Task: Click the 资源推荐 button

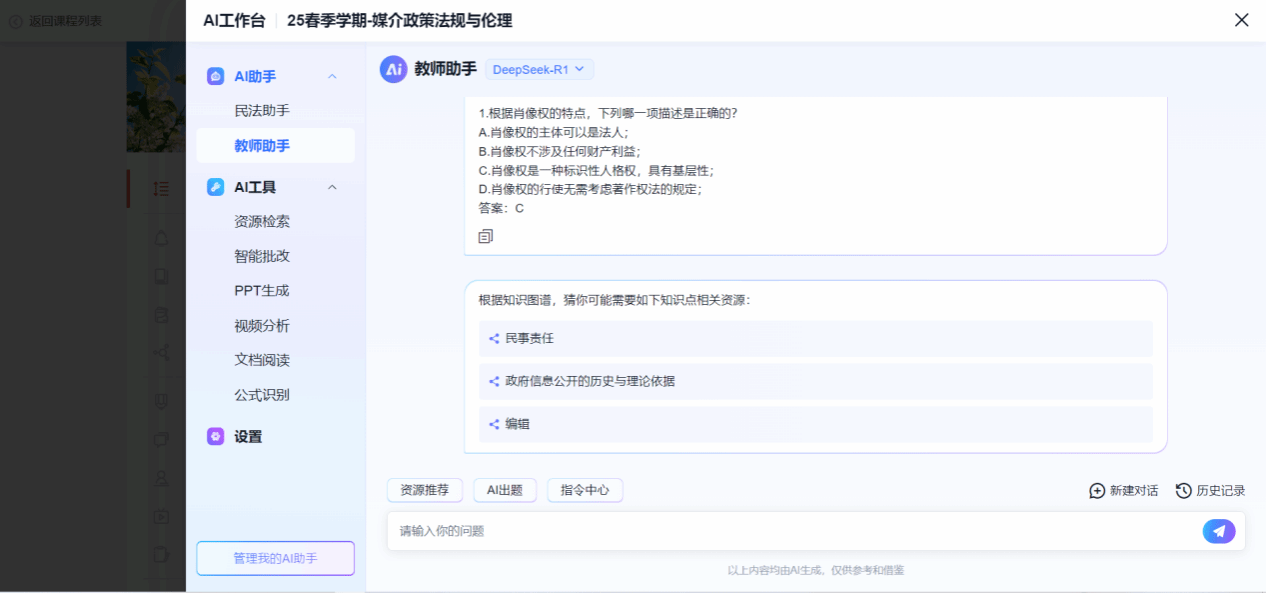Action: pyautogui.click(x=425, y=490)
